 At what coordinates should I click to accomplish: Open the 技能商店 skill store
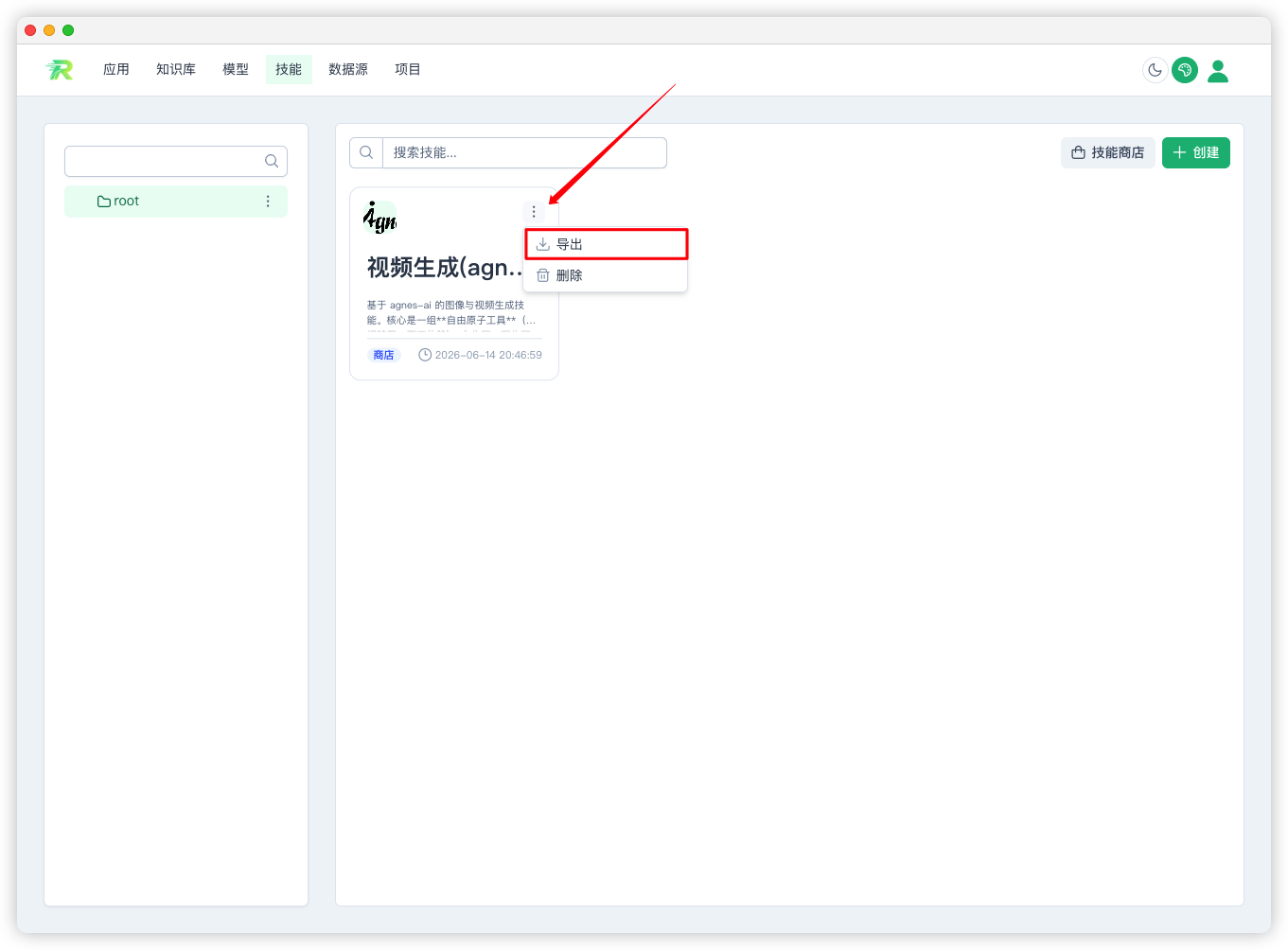click(x=1107, y=152)
